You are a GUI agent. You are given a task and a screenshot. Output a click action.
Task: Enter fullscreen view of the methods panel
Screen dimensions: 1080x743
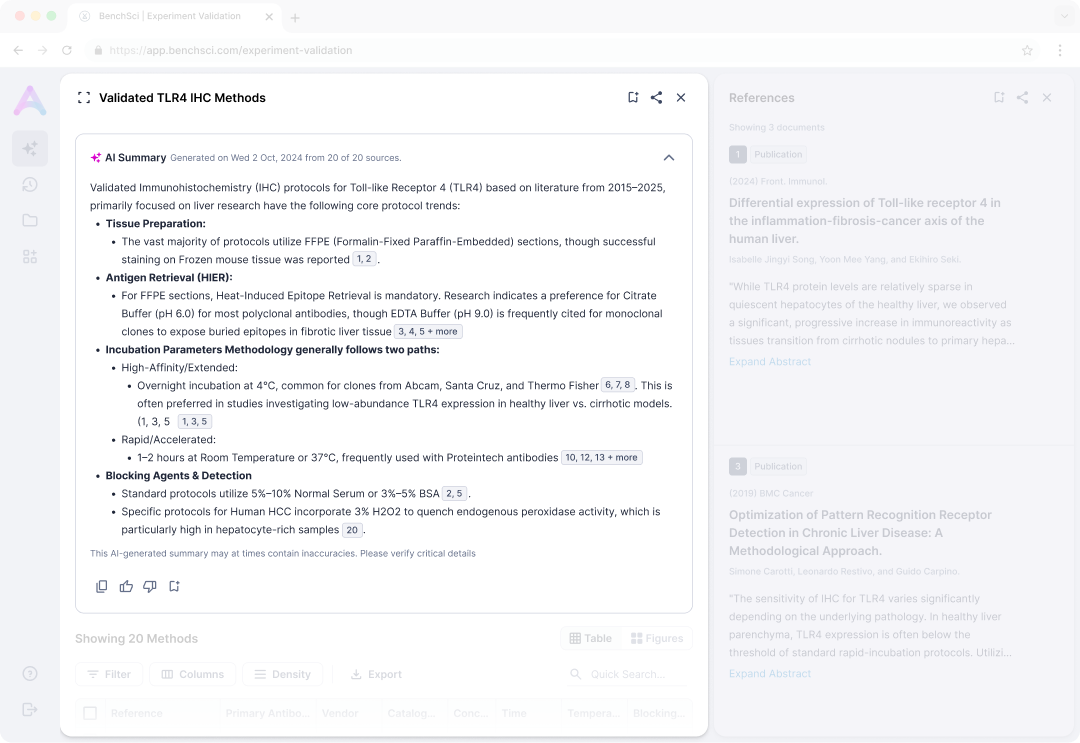pos(84,97)
